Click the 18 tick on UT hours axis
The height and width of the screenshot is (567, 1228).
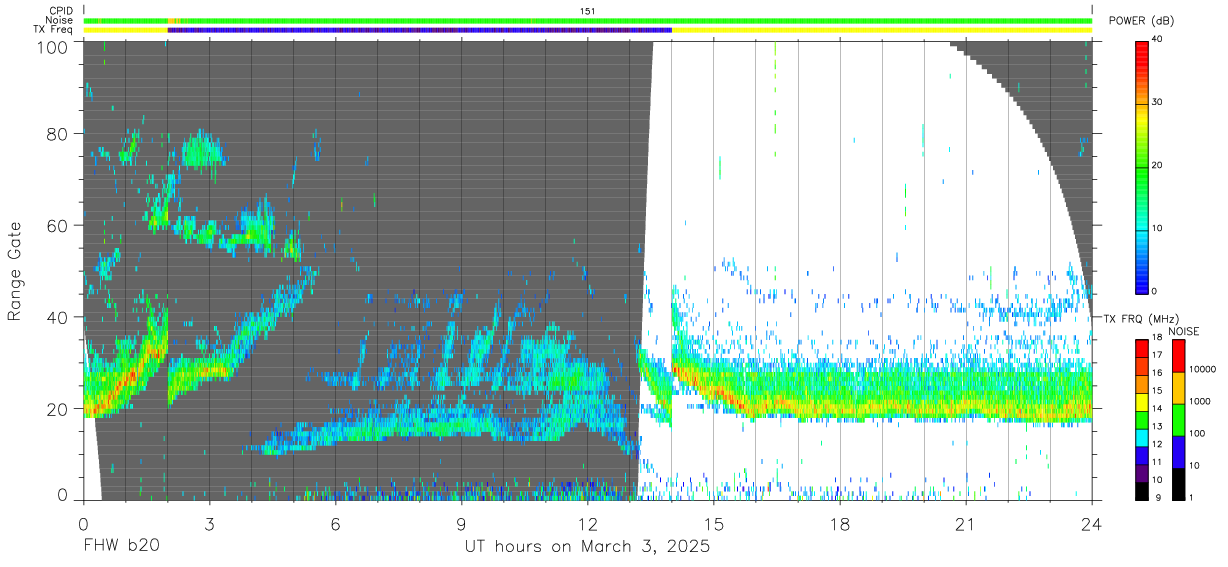(x=839, y=523)
